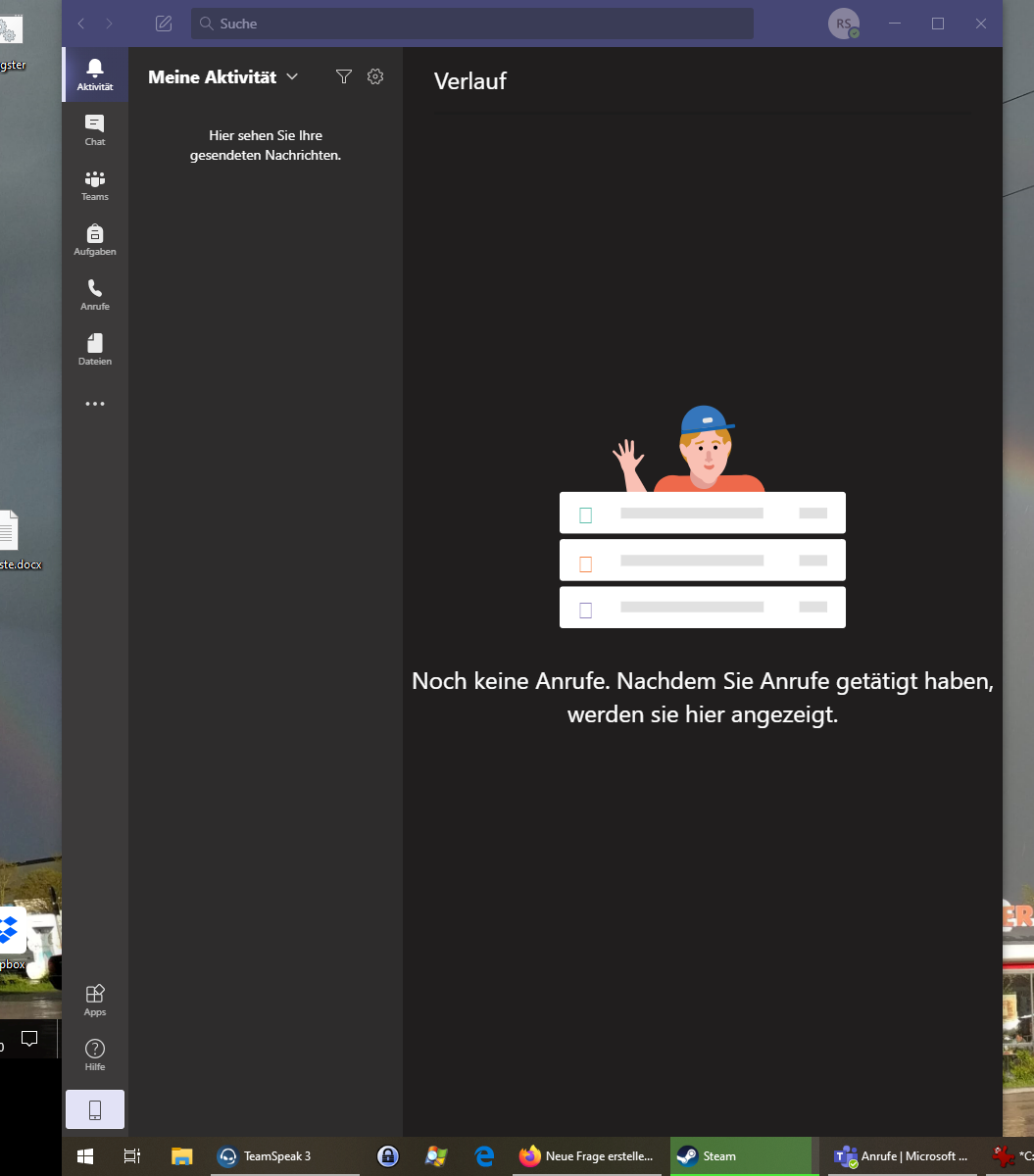Open File Explorer from the taskbar

coord(181,1156)
